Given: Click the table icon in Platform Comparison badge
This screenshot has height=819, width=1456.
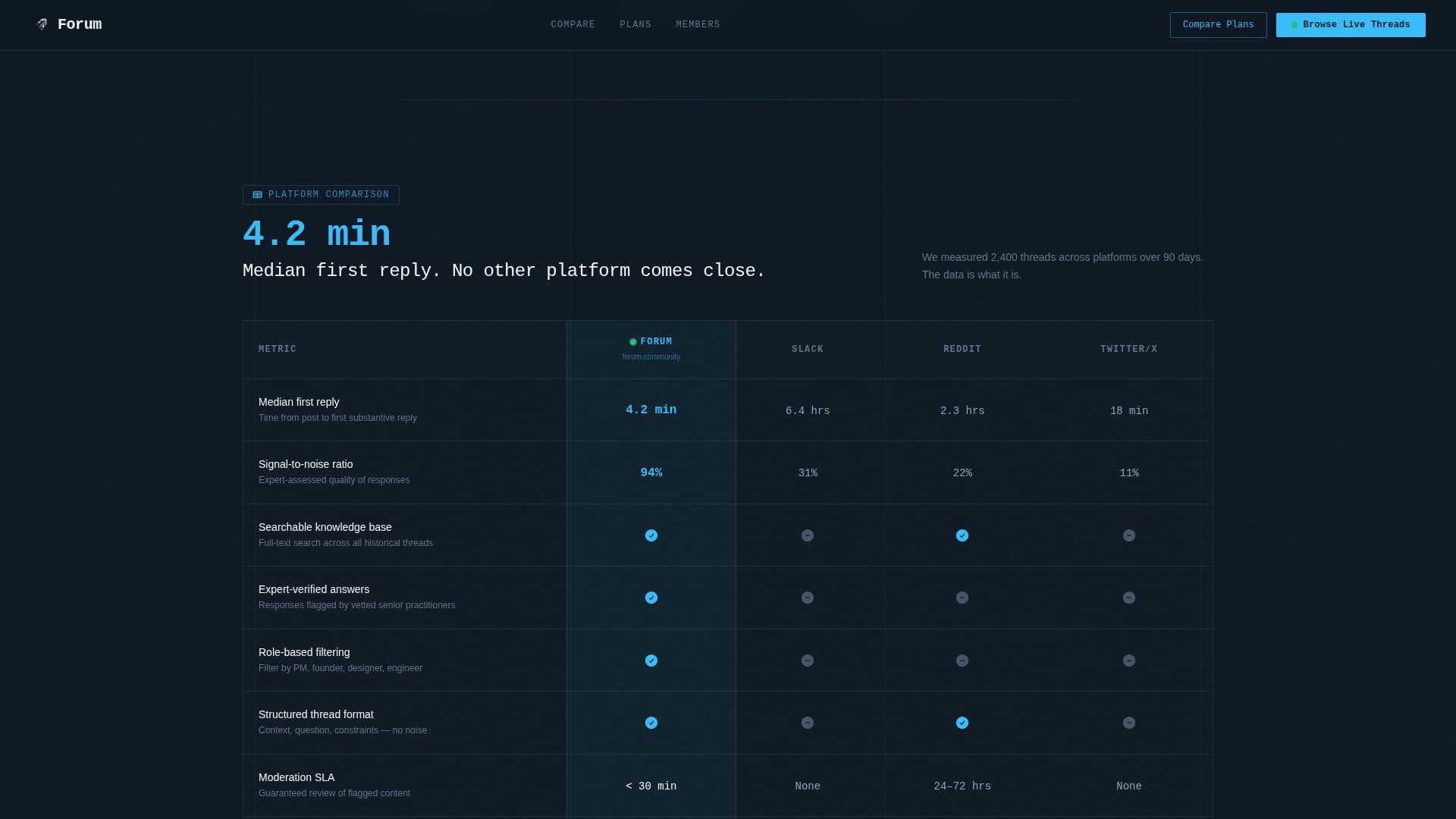Looking at the screenshot, I should [x=257, y=195].
